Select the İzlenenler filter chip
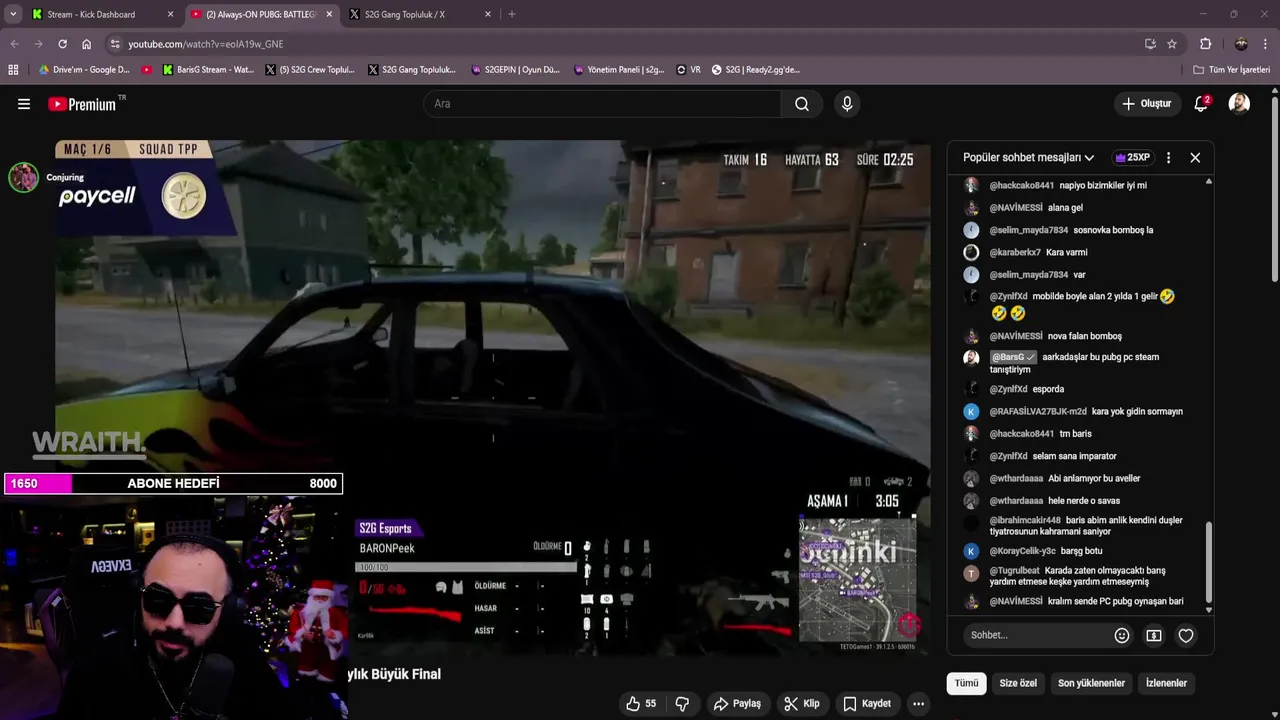This screenshot has height=720, width=1280. pos(1166,683)
